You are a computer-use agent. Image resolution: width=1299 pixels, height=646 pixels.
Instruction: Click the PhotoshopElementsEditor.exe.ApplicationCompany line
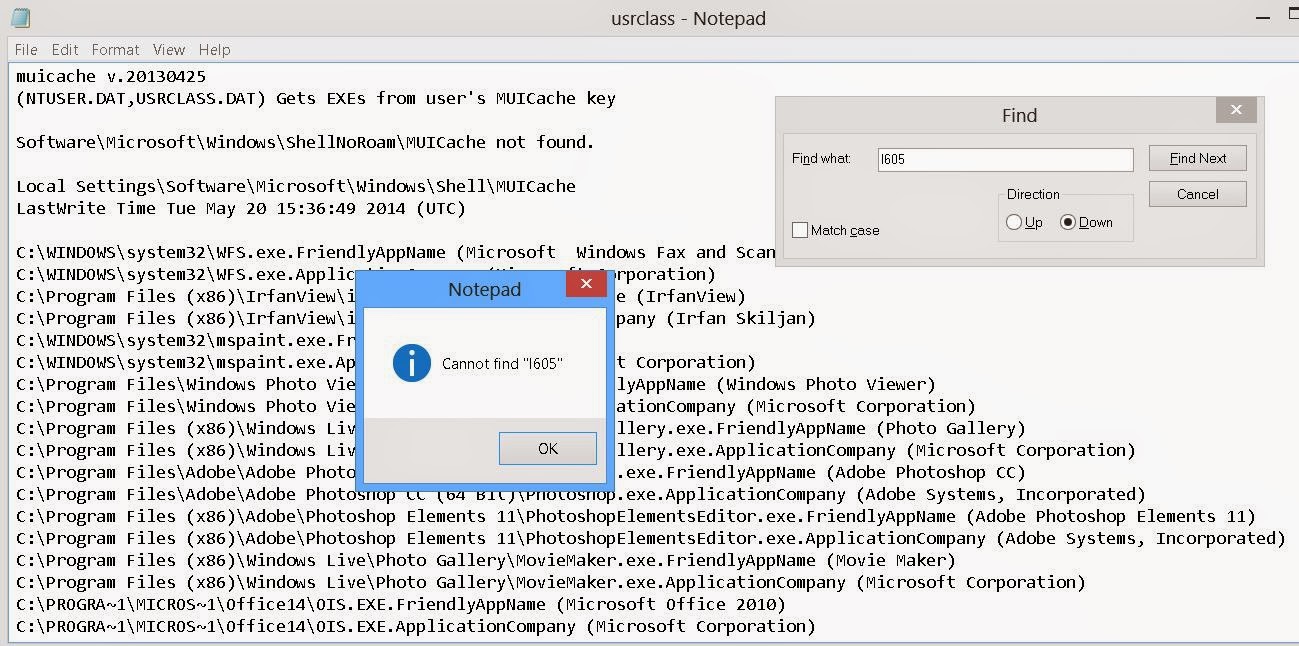pos(651,538)
